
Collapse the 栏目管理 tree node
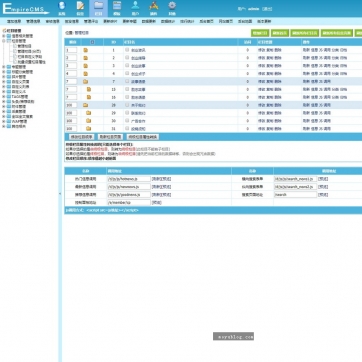[x=4, y=41]
